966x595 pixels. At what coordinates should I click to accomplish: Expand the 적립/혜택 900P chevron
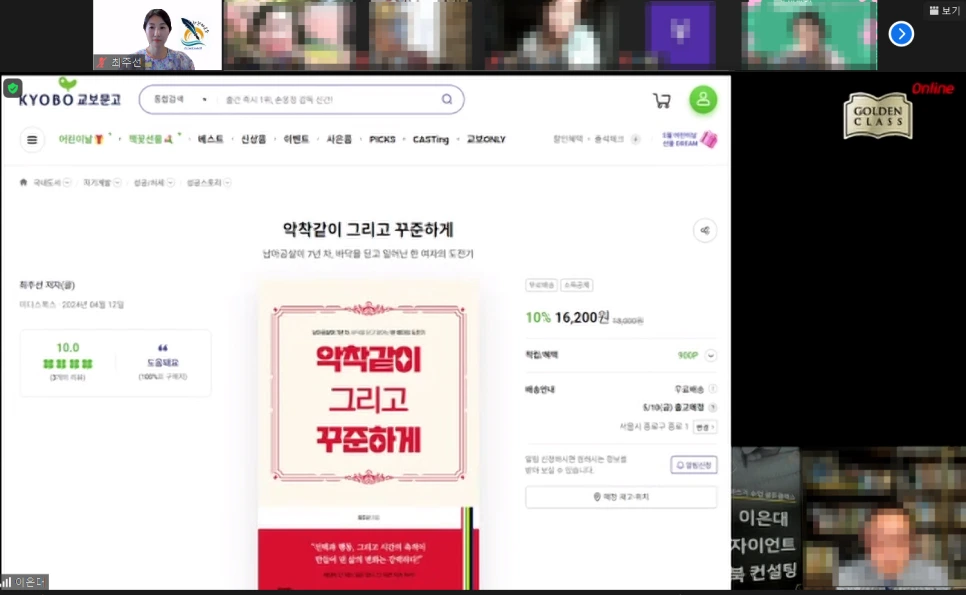(x=710, y=355)
